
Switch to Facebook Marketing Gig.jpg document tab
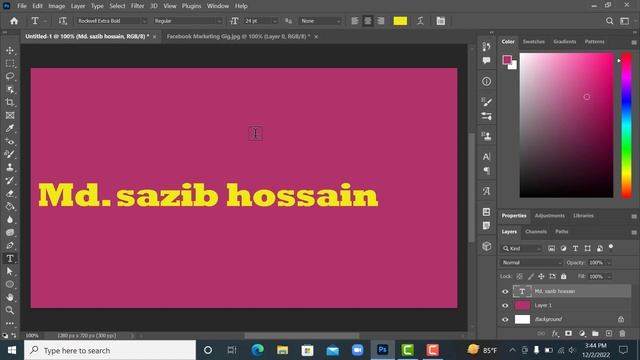[238, 36]
